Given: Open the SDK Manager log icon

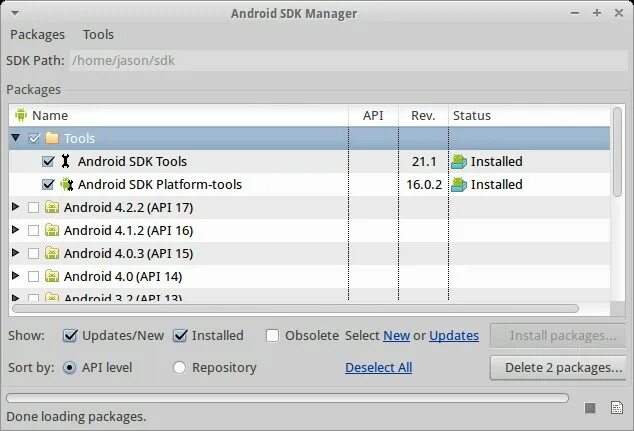Looking at the screenshot, I should coord(615,407).
